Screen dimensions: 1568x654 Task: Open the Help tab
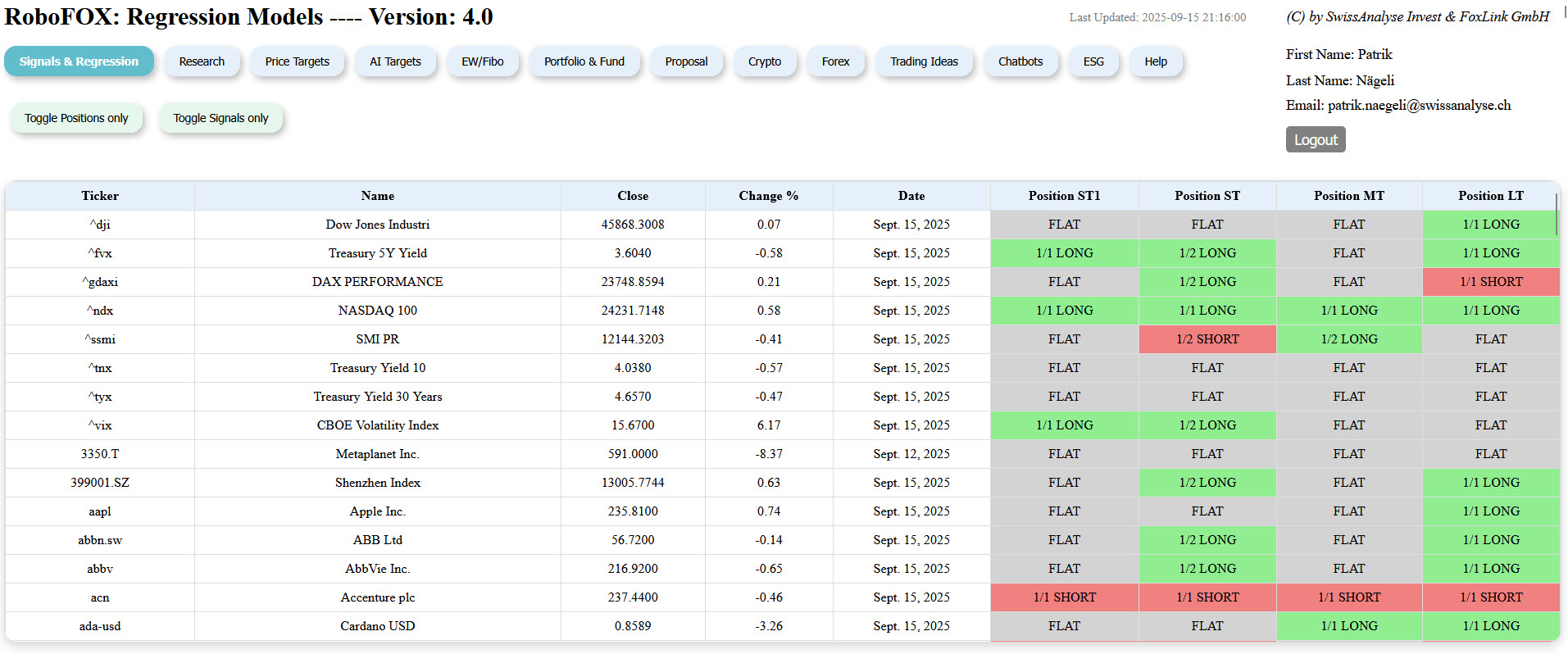coord(1156,61)
